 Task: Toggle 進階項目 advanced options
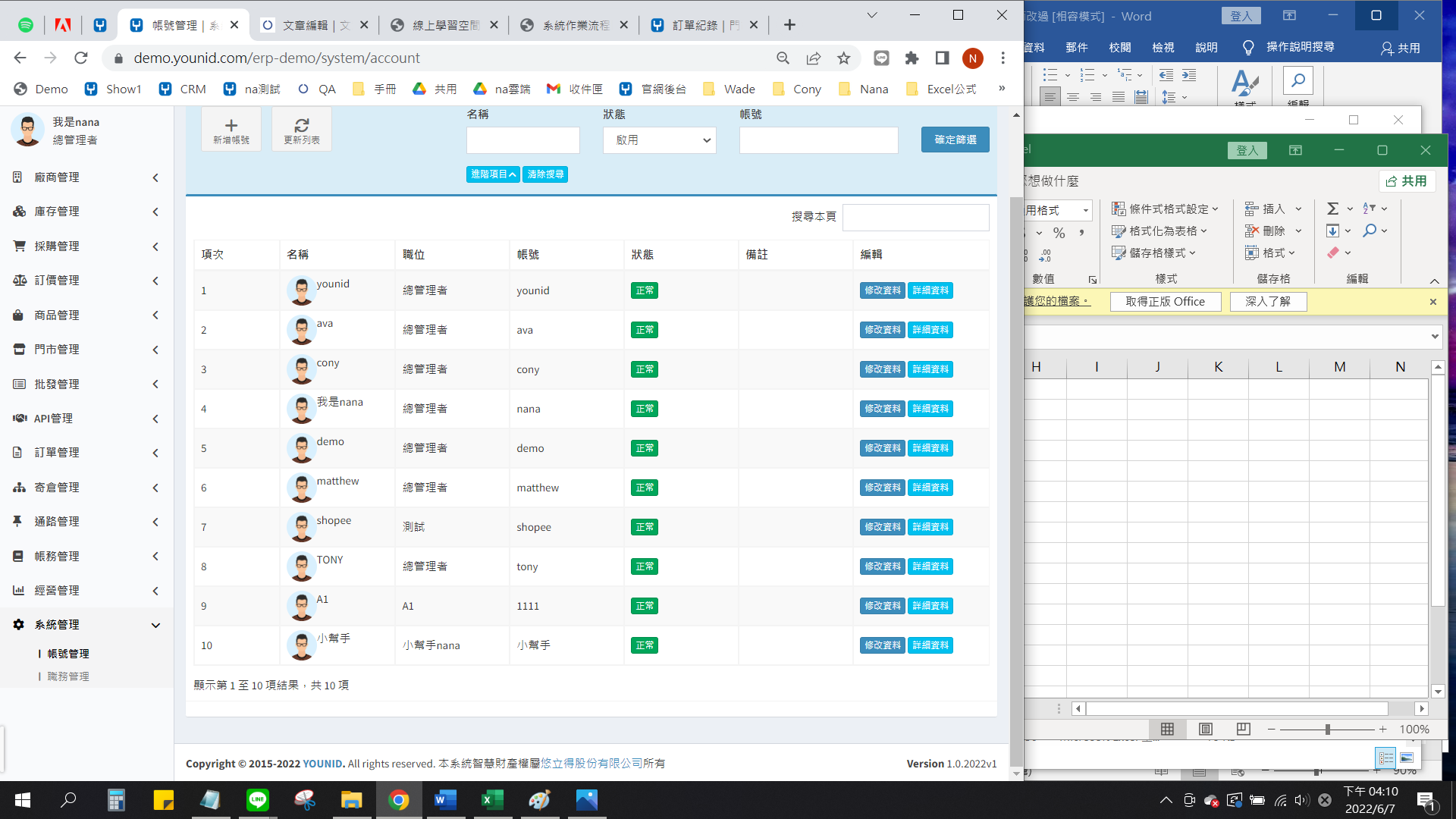(x=493, y=174)
